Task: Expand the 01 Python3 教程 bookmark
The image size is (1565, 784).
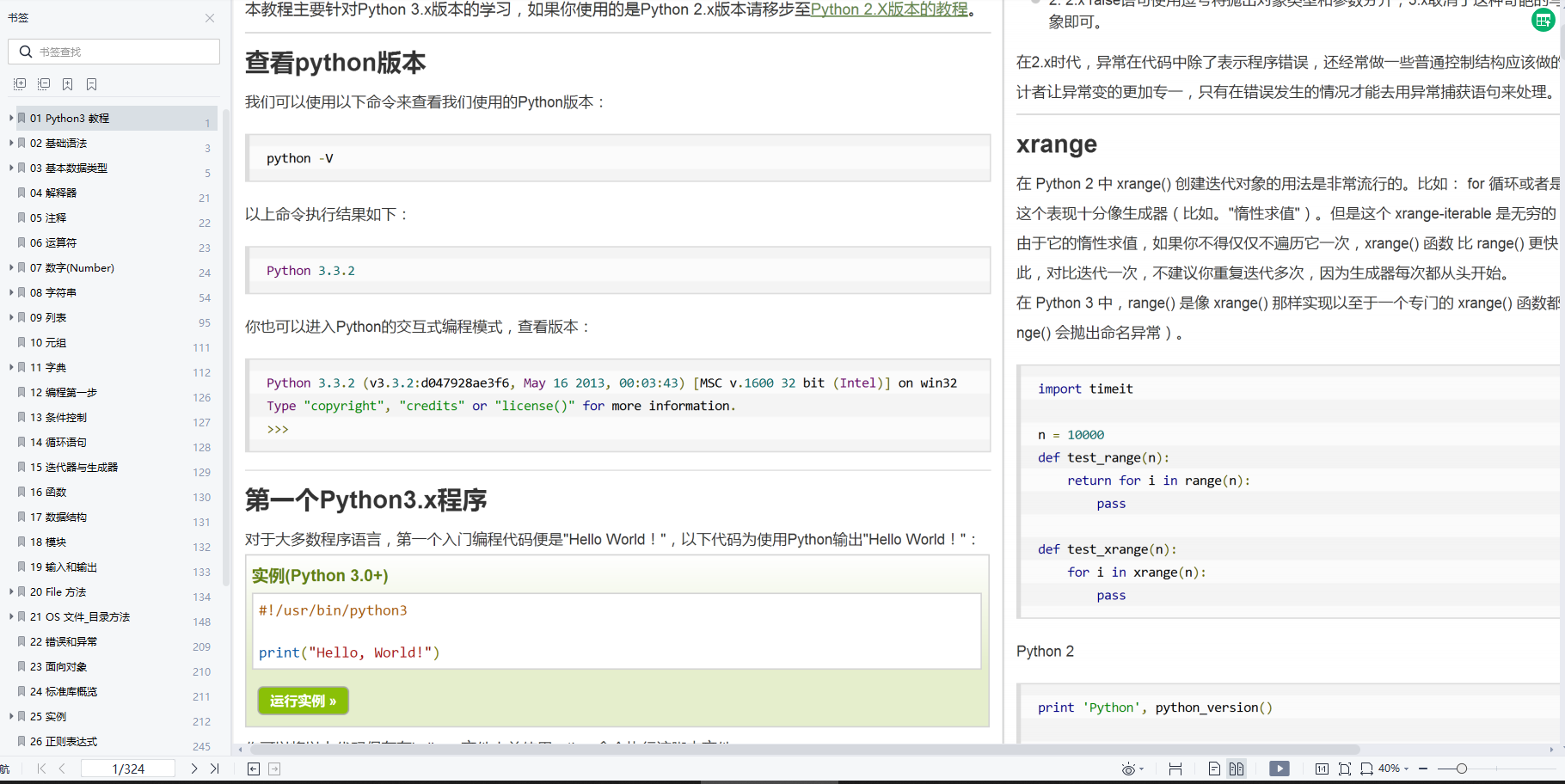Action: [11, 118]
